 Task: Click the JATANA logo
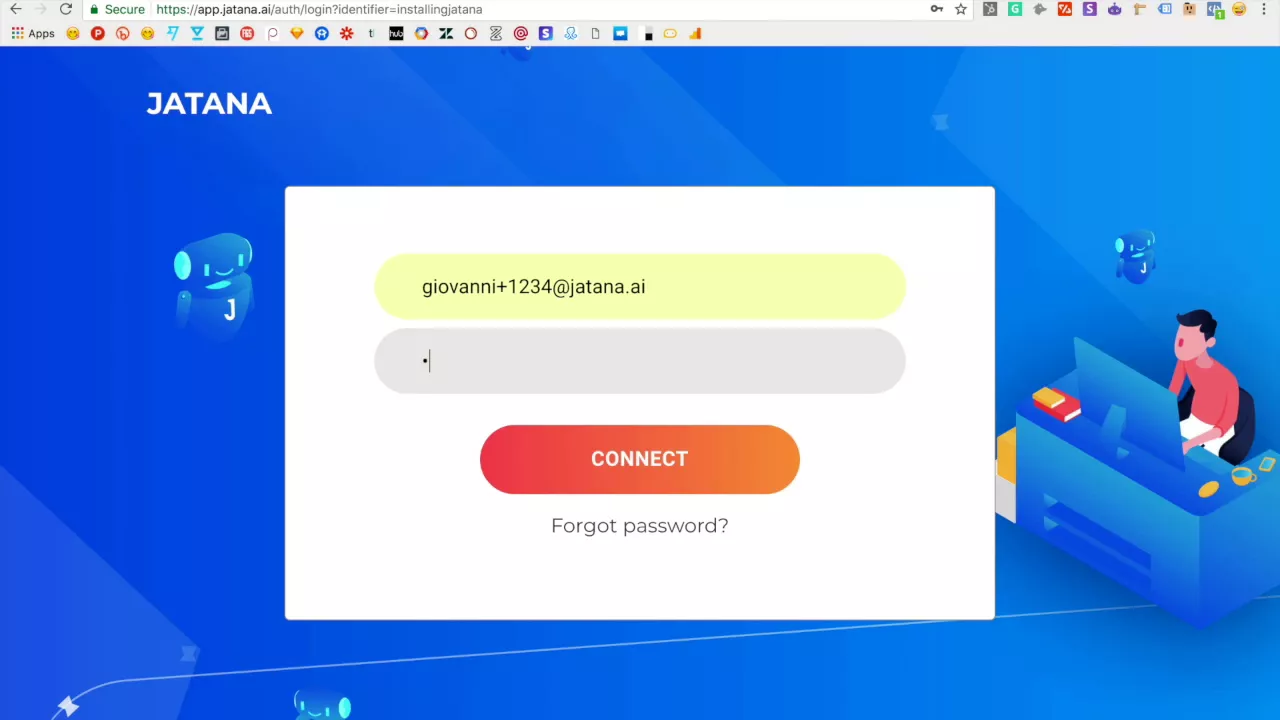209,104
